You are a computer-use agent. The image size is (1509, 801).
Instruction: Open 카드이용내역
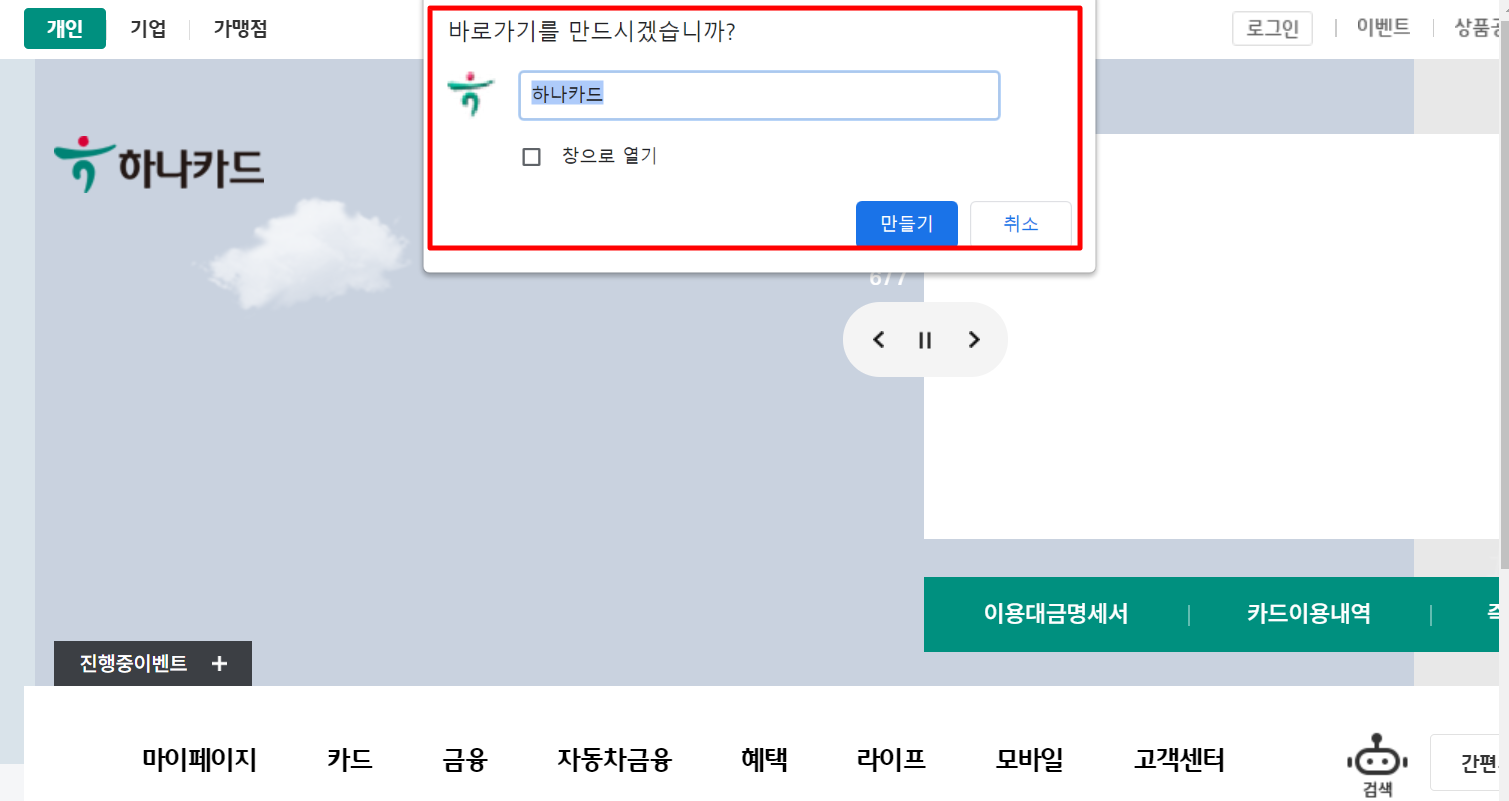click(1309, 614)
